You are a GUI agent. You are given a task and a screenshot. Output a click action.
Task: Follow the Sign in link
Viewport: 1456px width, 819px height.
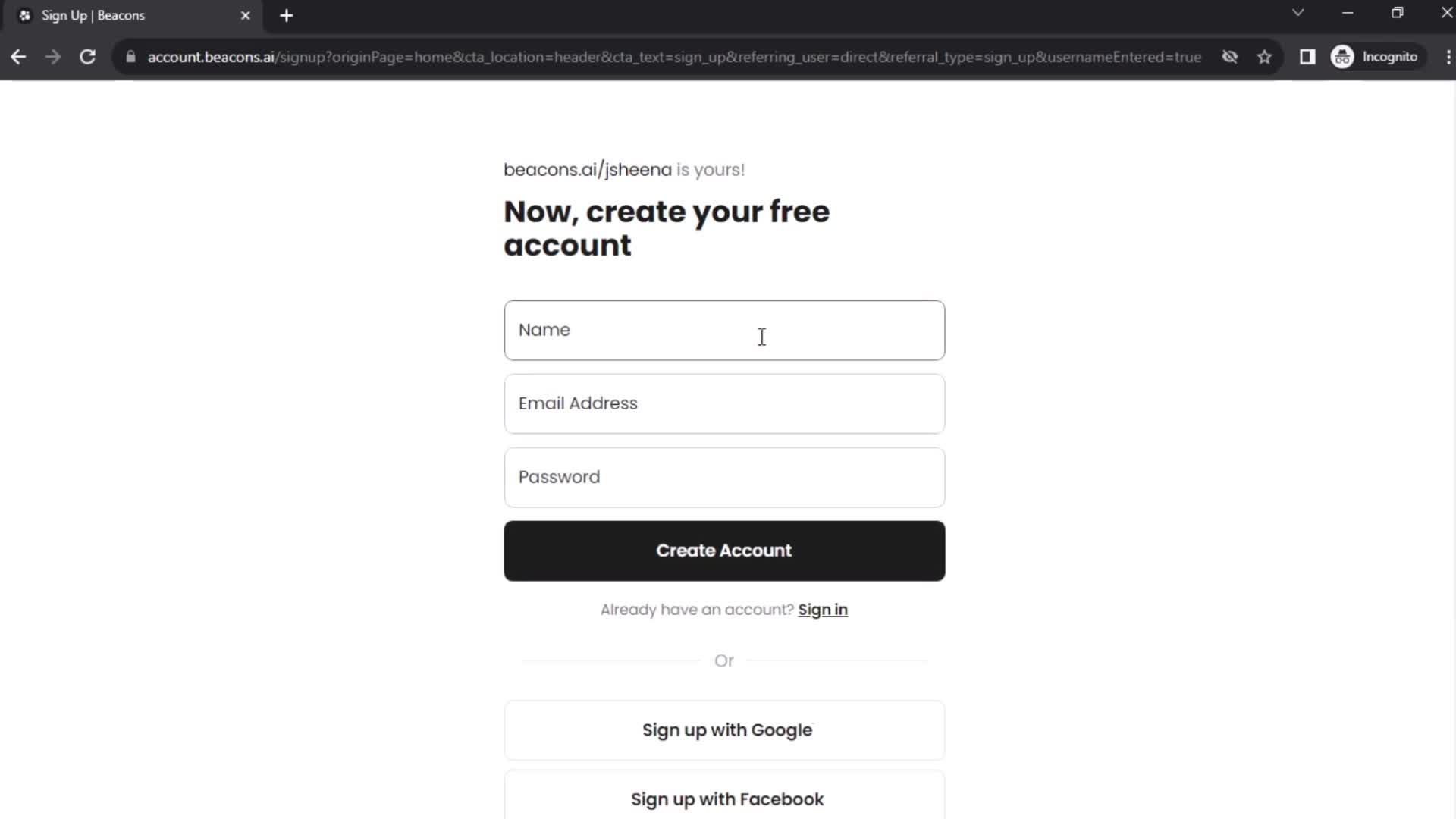coord(822,610)
